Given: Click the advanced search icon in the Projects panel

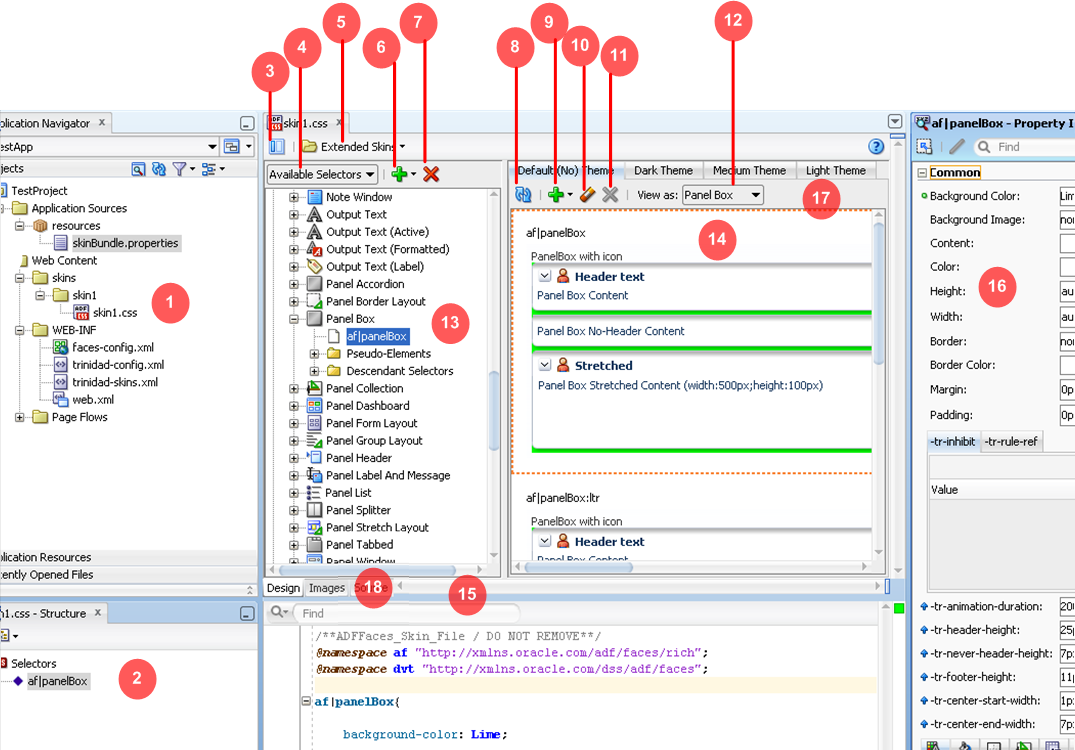Looking at the screenshot, I should [138, 169].
